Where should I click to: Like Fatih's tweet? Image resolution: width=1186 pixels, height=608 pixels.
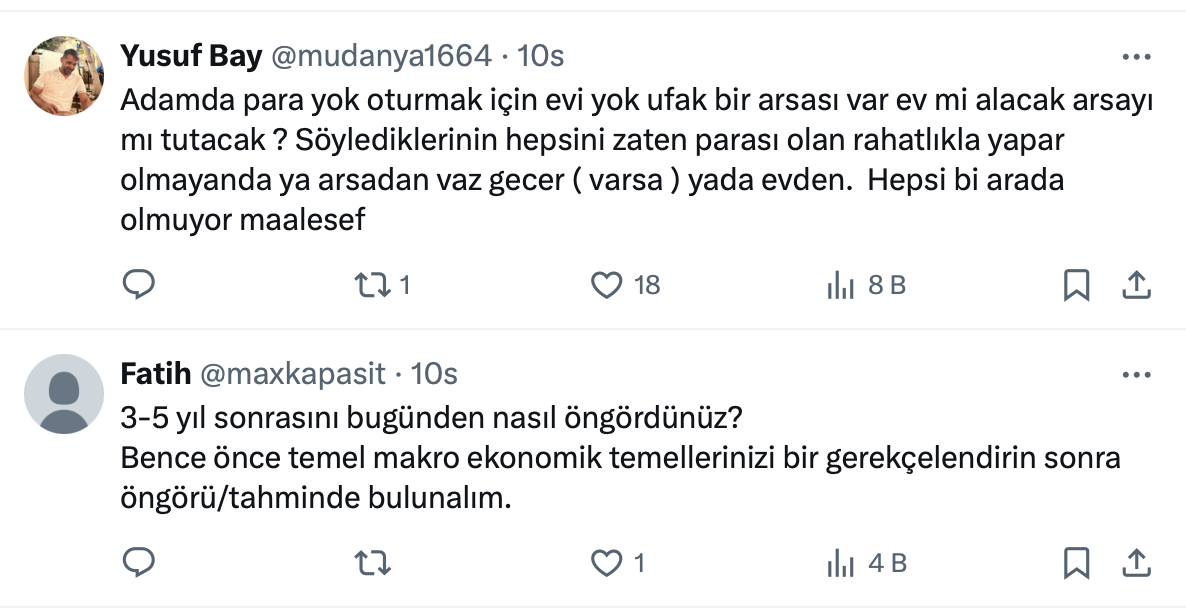[x=607, y=564]
